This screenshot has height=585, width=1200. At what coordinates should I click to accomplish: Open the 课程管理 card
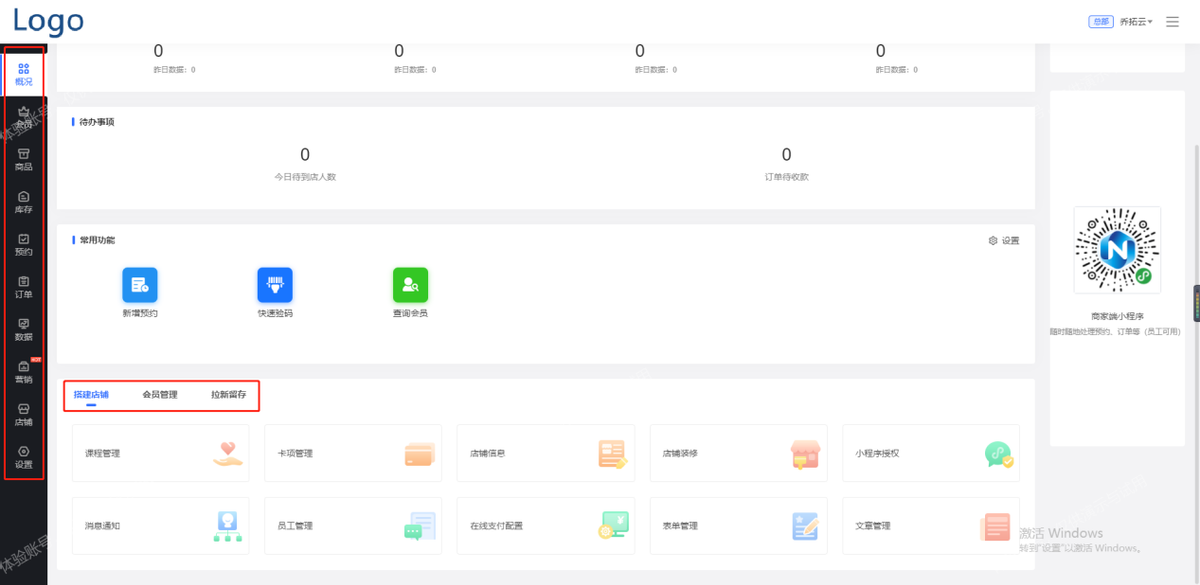[161, 453]
